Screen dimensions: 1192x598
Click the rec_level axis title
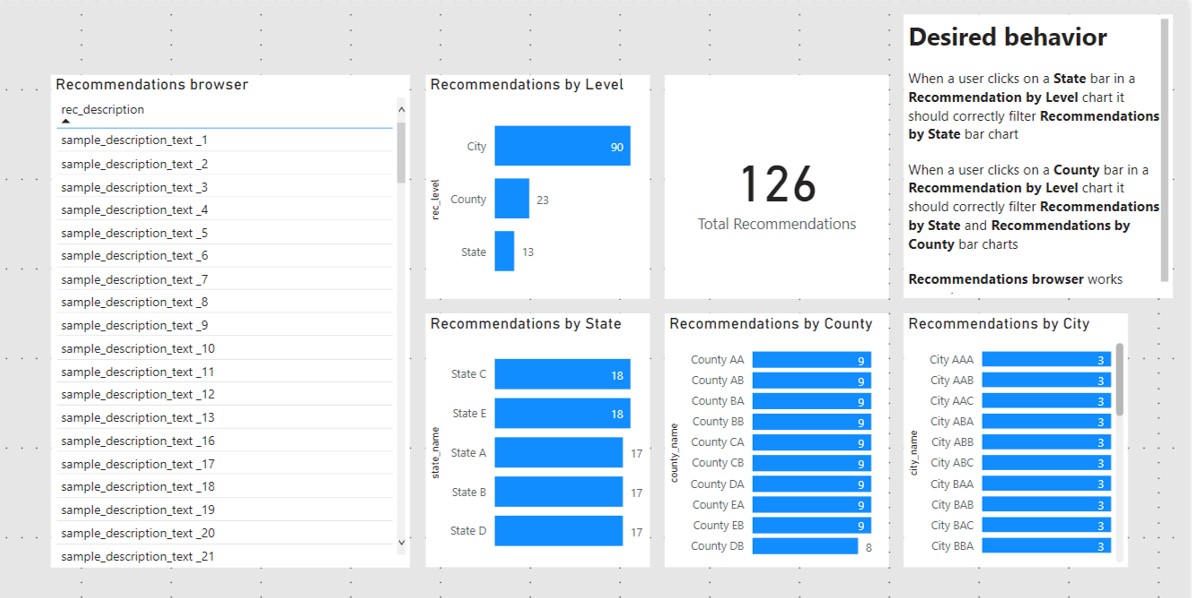point(436,200)
